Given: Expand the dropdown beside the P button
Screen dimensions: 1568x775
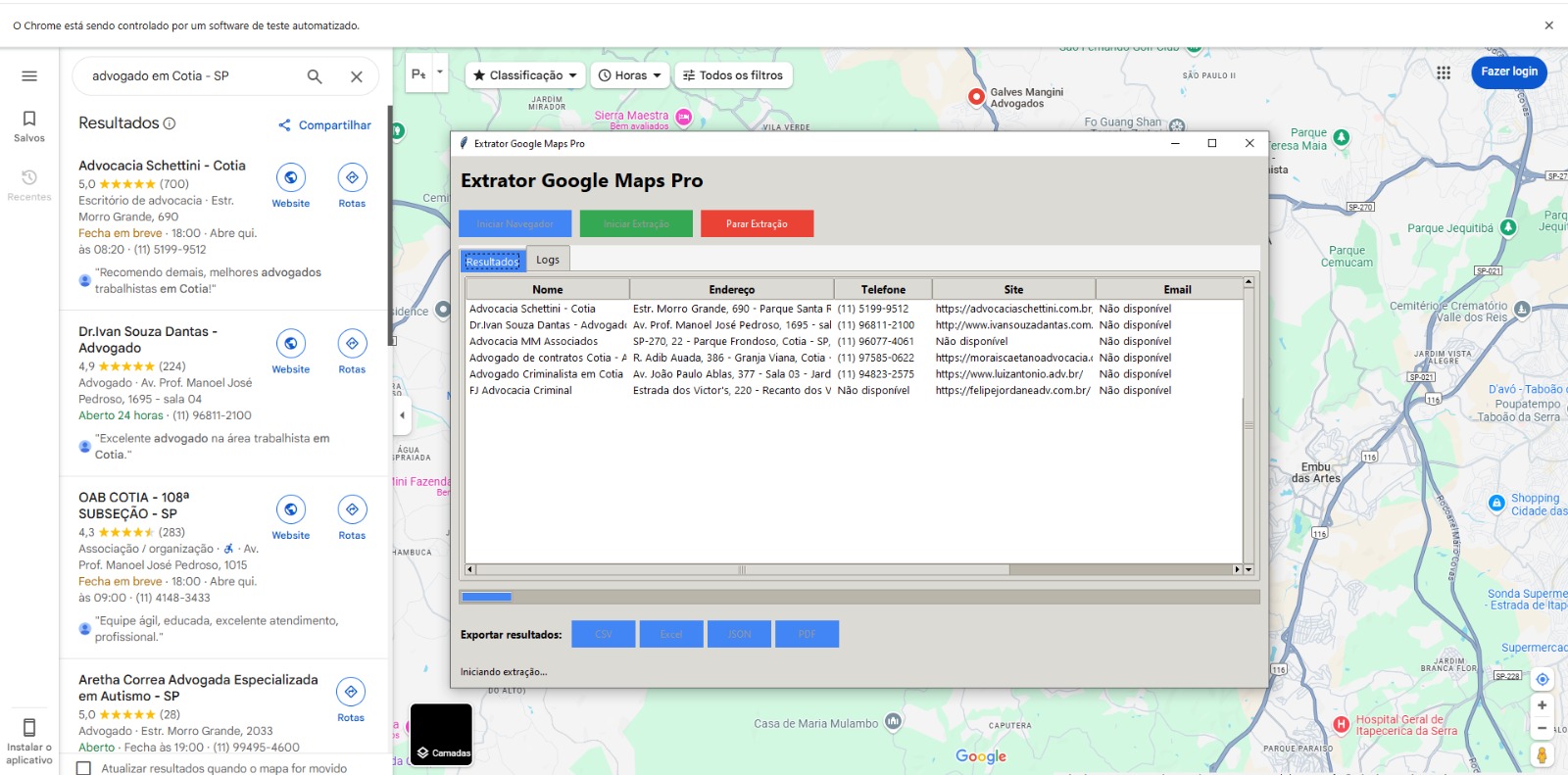Looking at the screenshot, I should pyautogui.click(x=440, y=73).
